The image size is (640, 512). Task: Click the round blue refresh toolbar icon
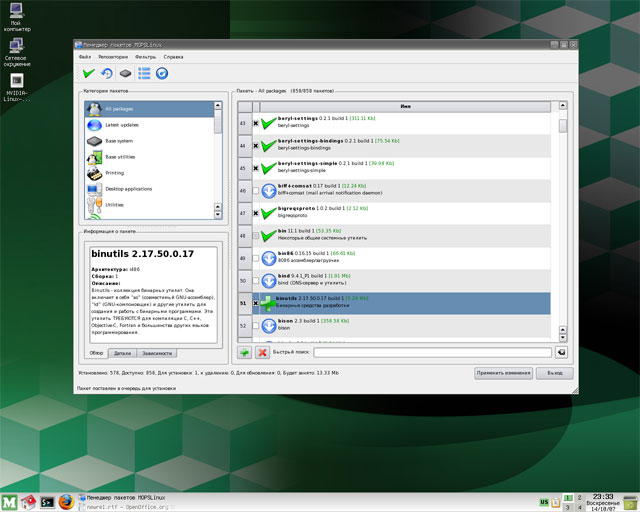pyautogui.click(x=162, y=73)
